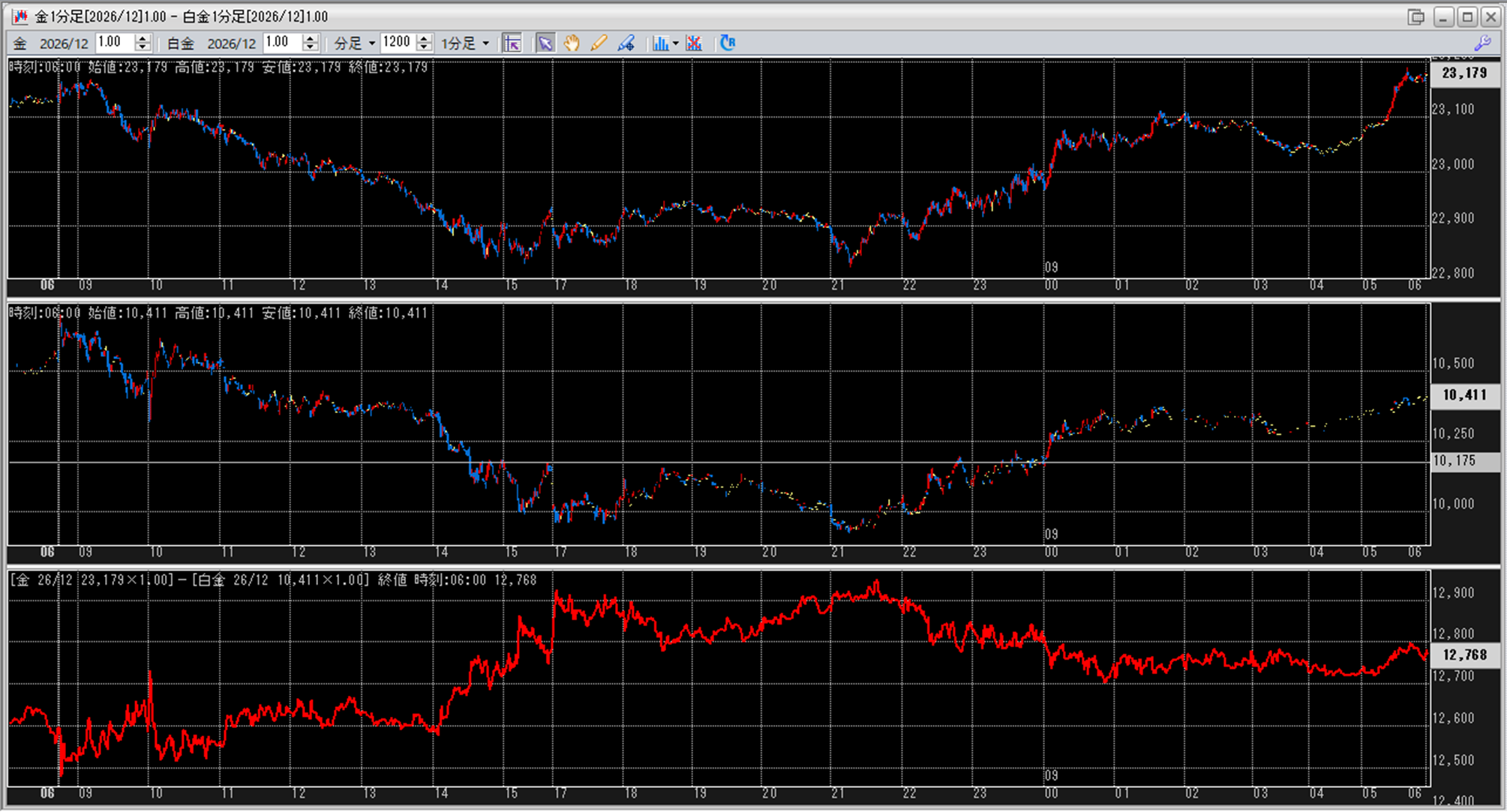Click the restore-down window layout button
1507x812 pixels.
(1416, 16)
